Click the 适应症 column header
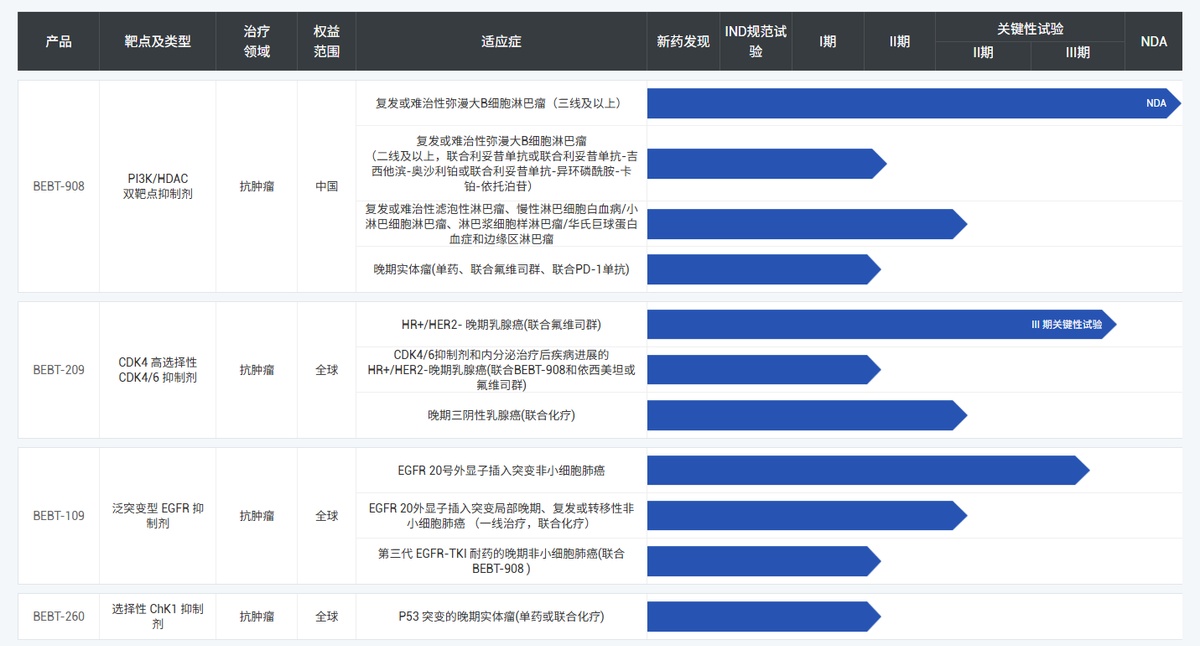The image size is (1200, 646). tap(501, 41)
